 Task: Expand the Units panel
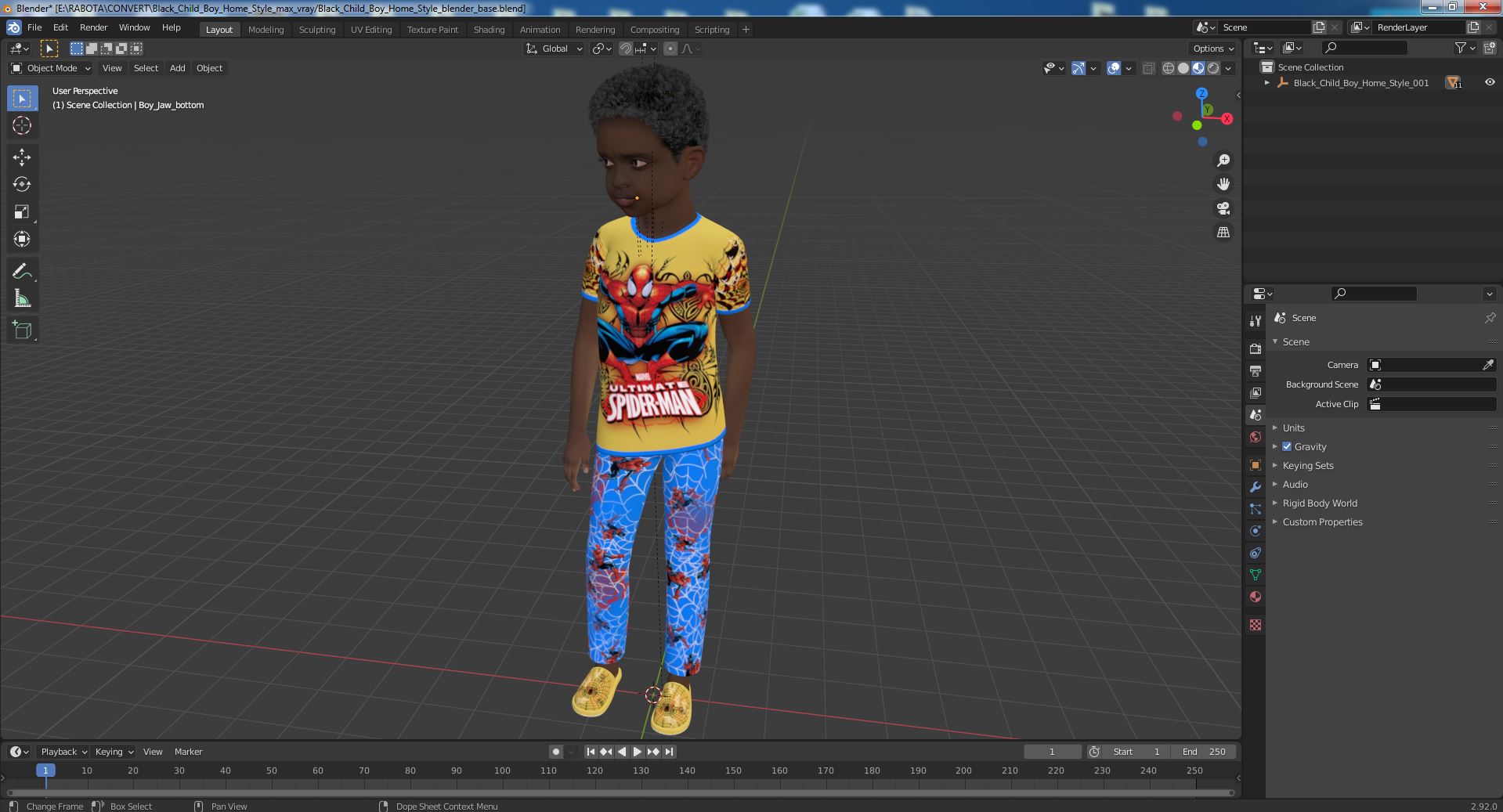click(x=1293, y=428)
